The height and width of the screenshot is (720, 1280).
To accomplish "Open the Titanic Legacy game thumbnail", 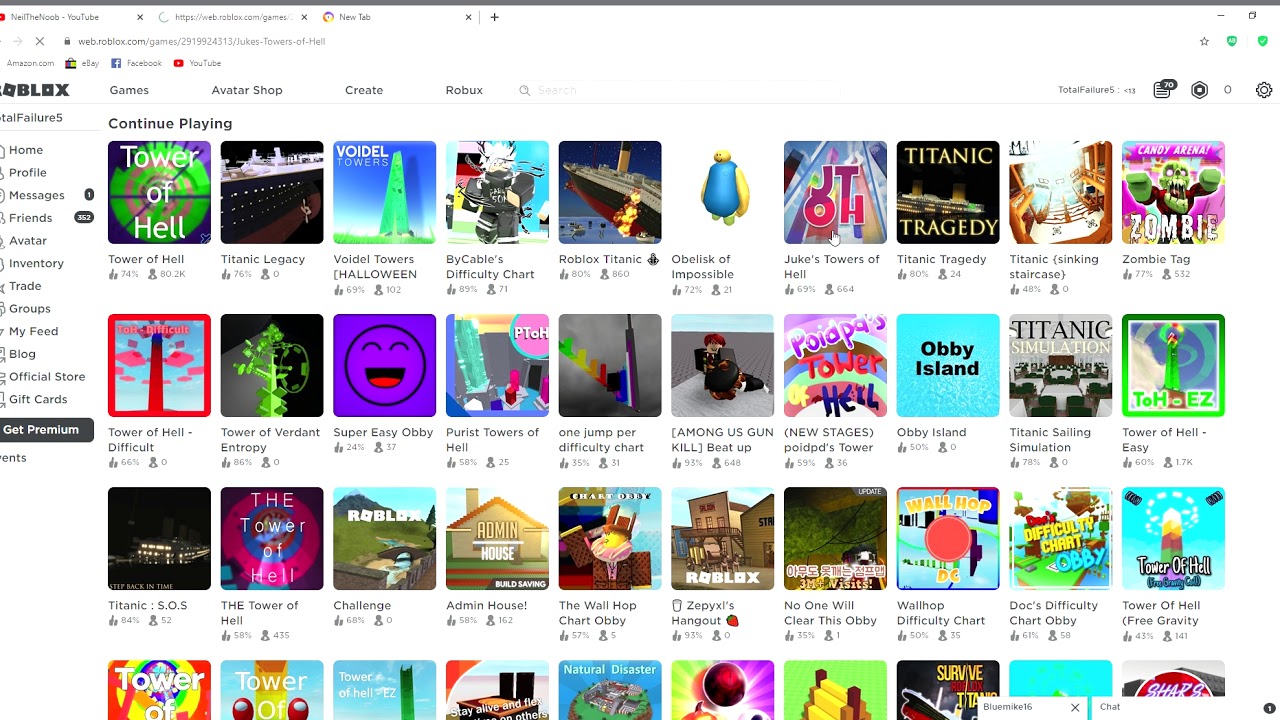I will pos(272,192).
